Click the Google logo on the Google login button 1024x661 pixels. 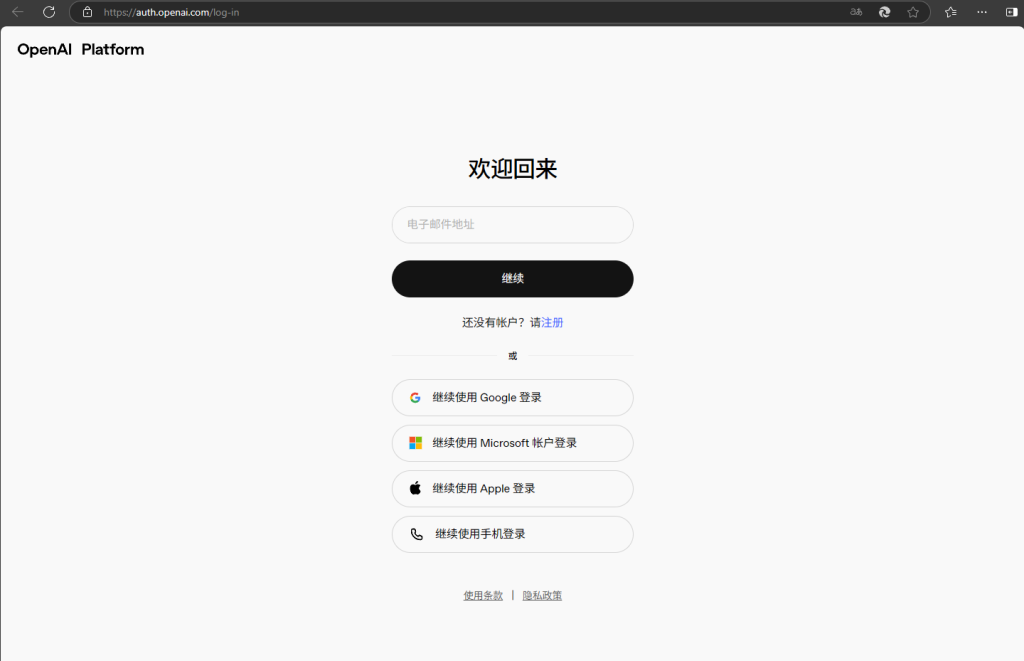[x=415, y=397]
